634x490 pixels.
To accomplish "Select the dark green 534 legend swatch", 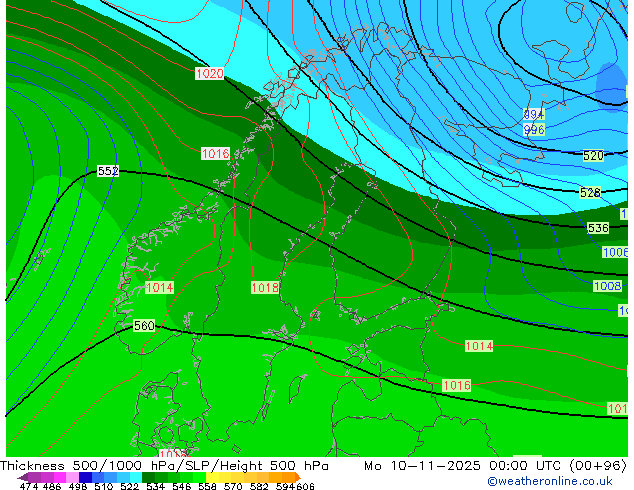I will click(148, 477).
